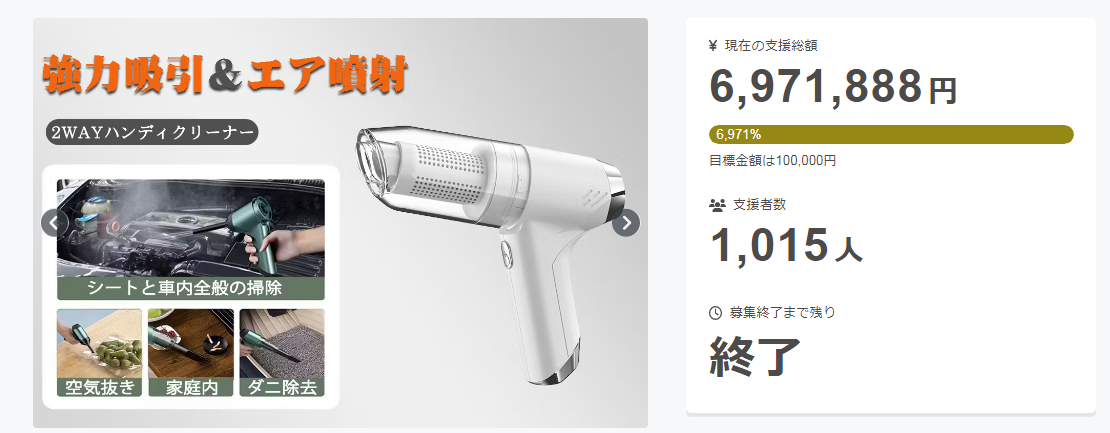The height and width of the screenshot is (433, 1110).
Task: Select the 家庭内 thumbnail image
Action: pos(190,352)
